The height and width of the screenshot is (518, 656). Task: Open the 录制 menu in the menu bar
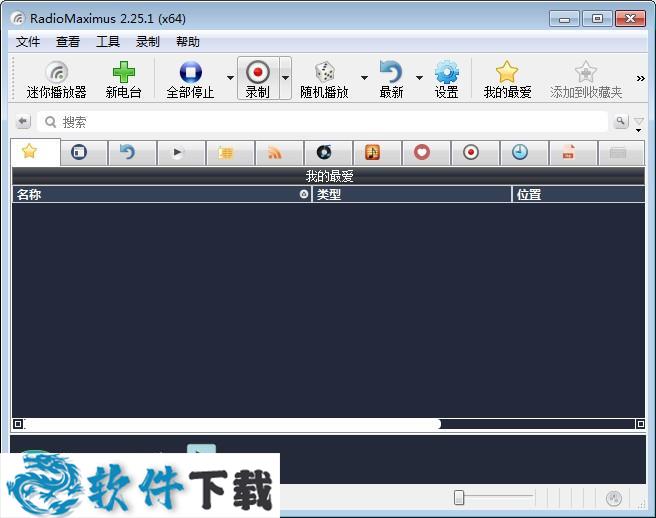[148, 41]
